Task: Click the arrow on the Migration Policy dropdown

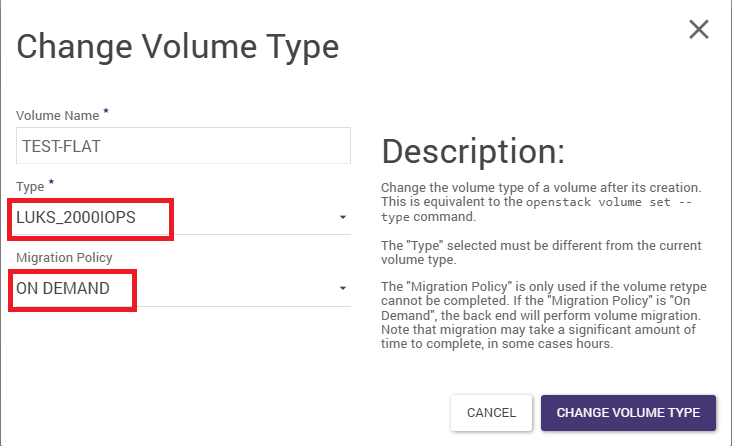Action: (343, 289)
